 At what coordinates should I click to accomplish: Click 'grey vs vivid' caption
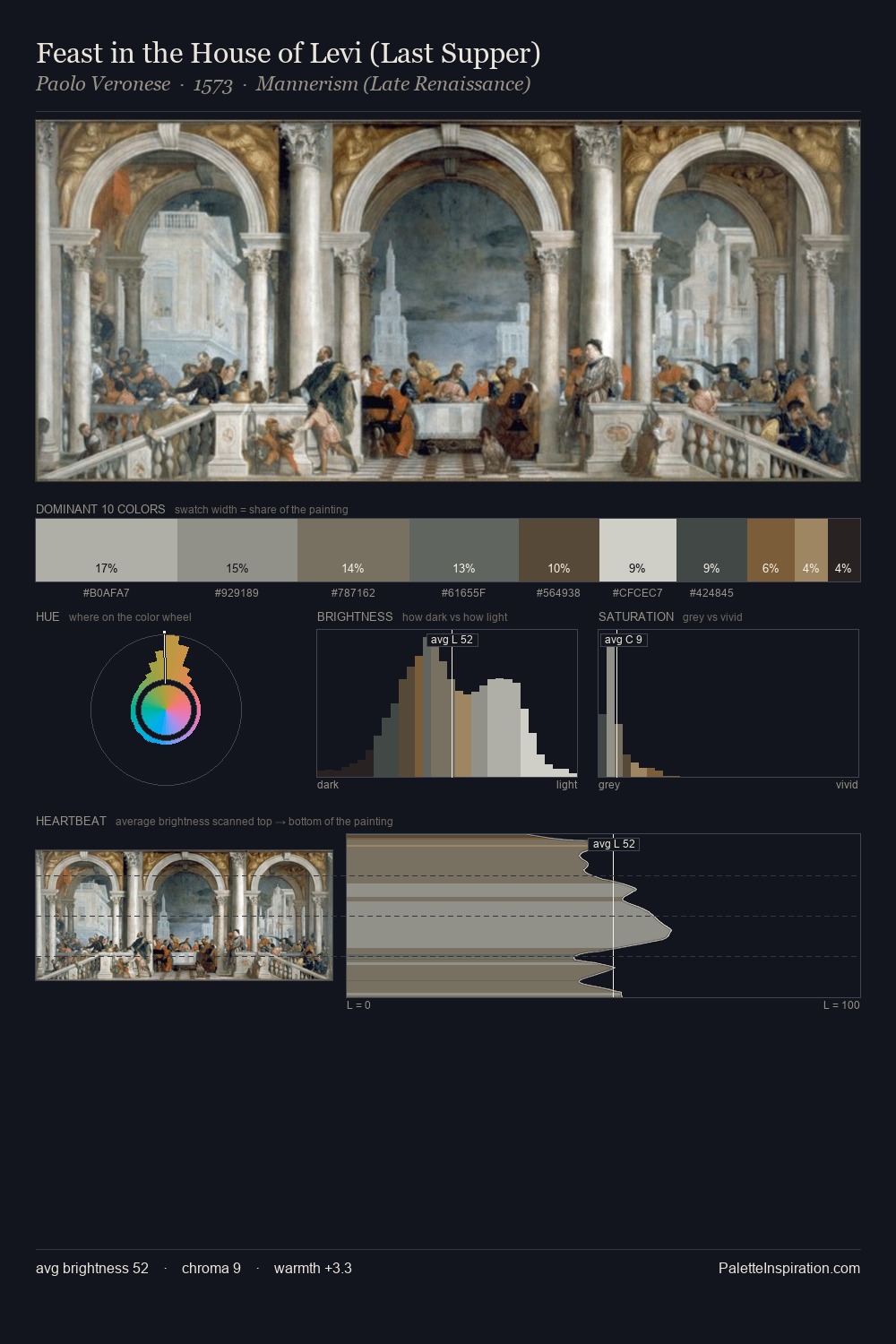[712, 617]
